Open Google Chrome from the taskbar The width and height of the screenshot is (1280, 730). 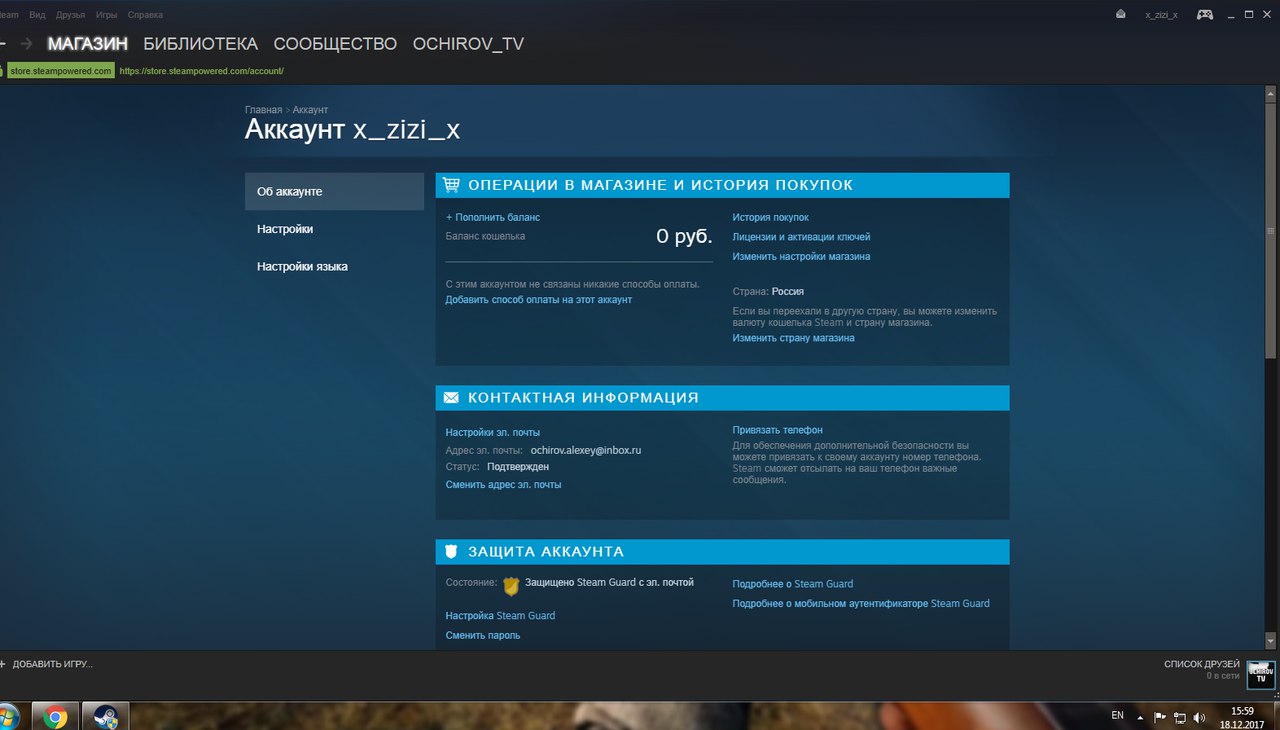pos(54,716)
